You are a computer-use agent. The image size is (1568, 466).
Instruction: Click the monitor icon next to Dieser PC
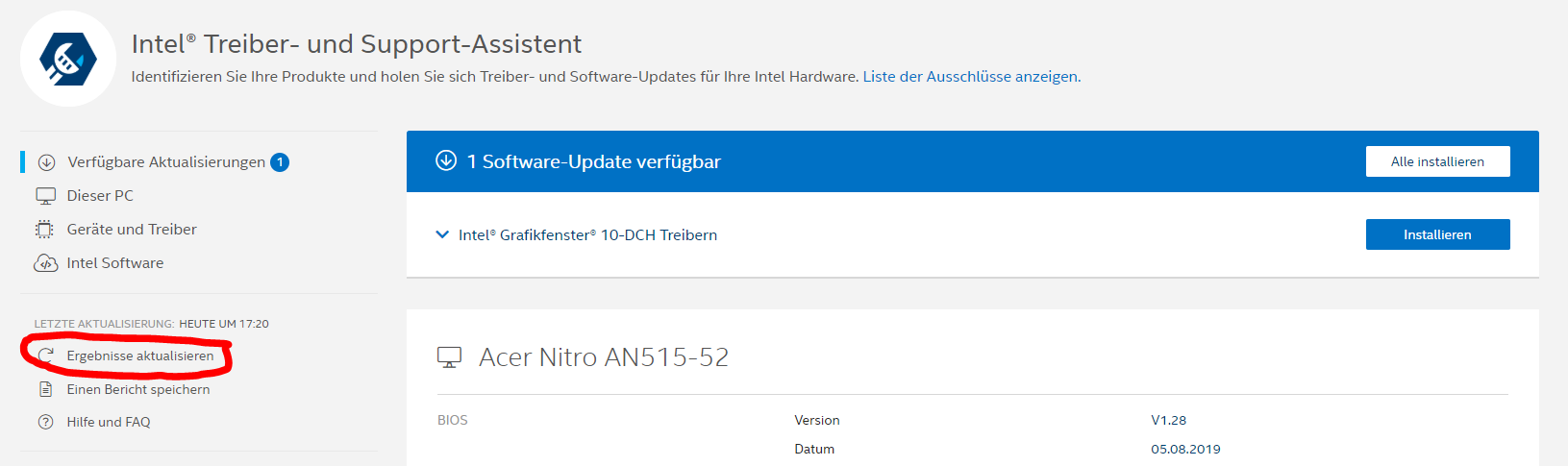tap(45, 196)
